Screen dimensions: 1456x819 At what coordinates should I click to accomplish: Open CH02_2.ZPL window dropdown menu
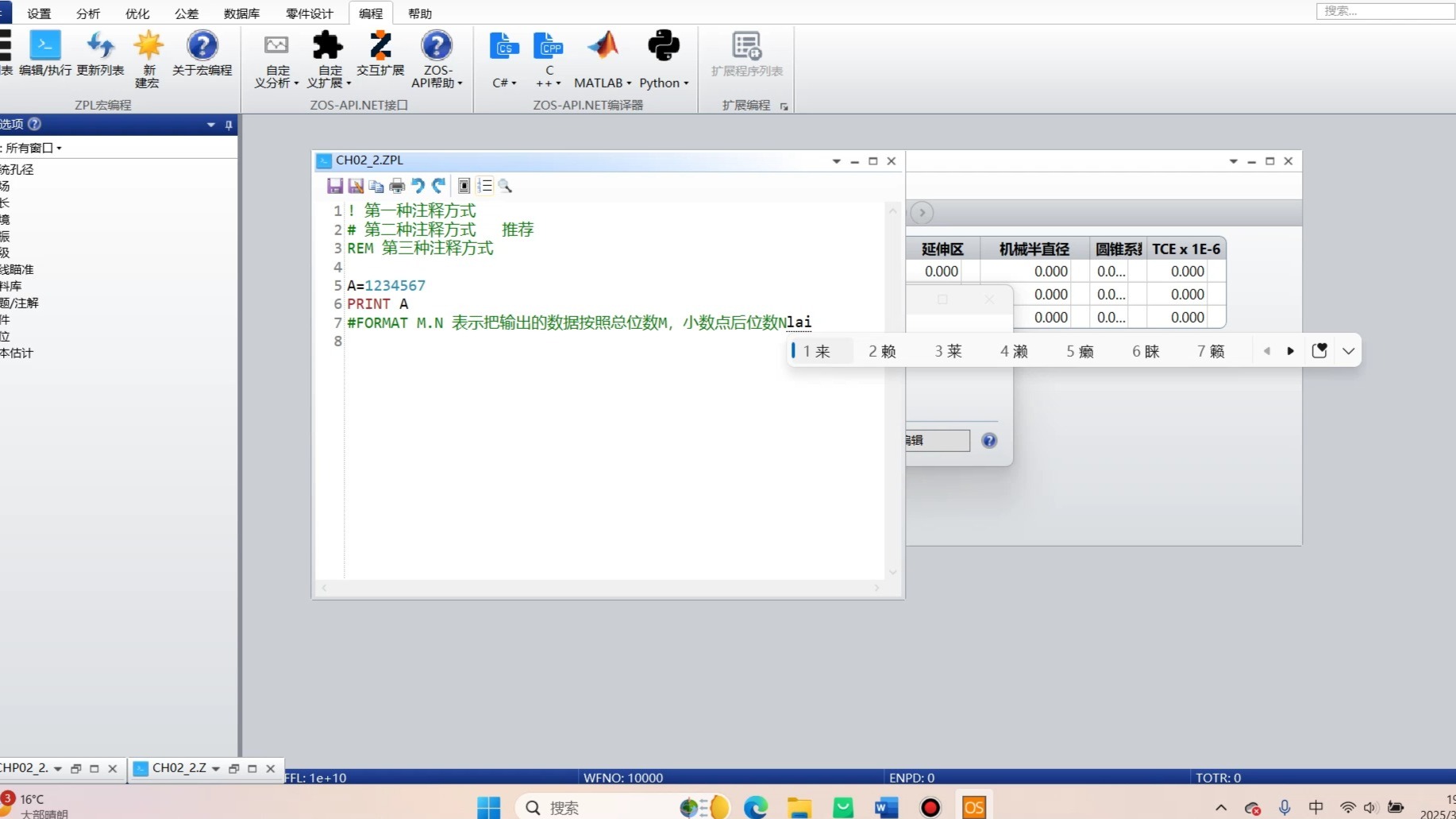836,161
